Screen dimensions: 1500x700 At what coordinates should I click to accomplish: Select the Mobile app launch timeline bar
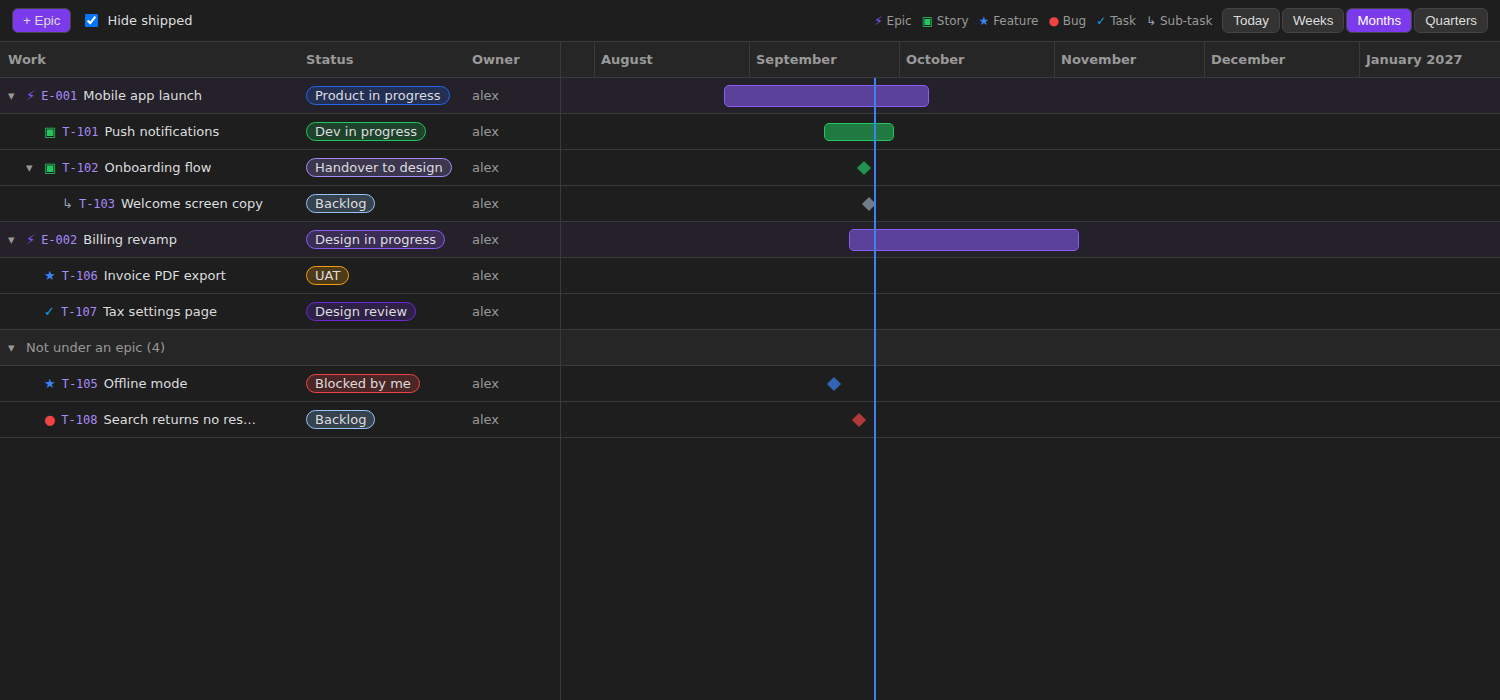click(826, 96)
